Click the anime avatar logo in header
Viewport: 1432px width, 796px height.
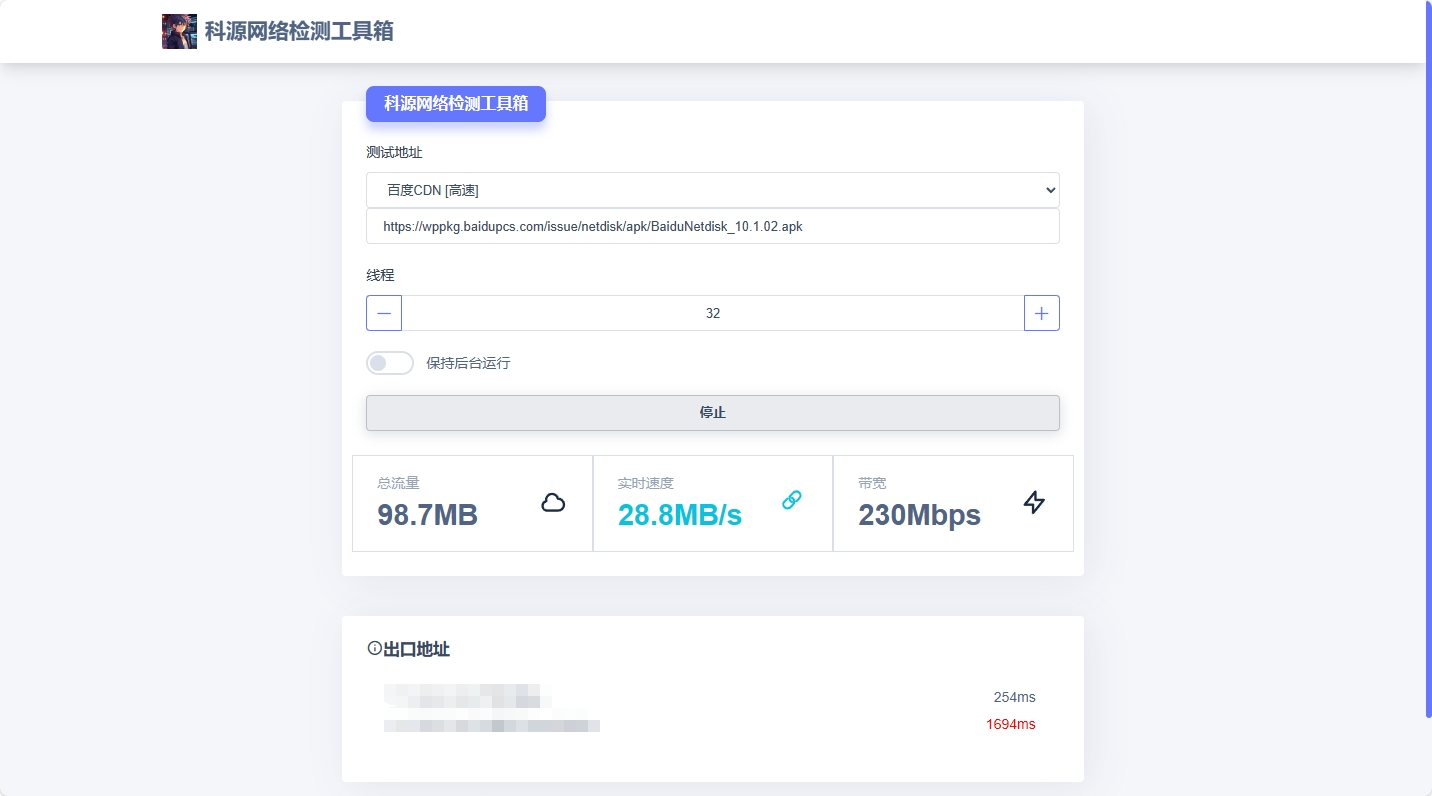point(179,31)
